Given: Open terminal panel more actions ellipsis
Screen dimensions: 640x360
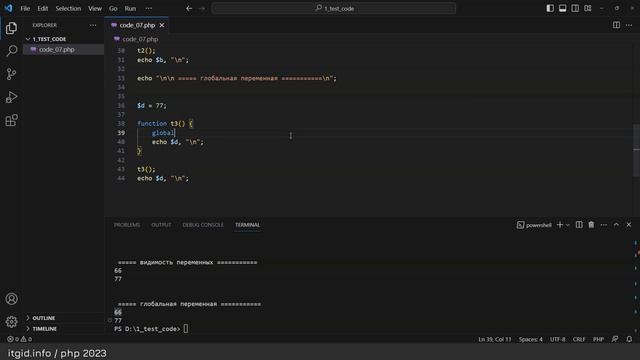Looking at the screenshot, I should click(x=604, y=225).
